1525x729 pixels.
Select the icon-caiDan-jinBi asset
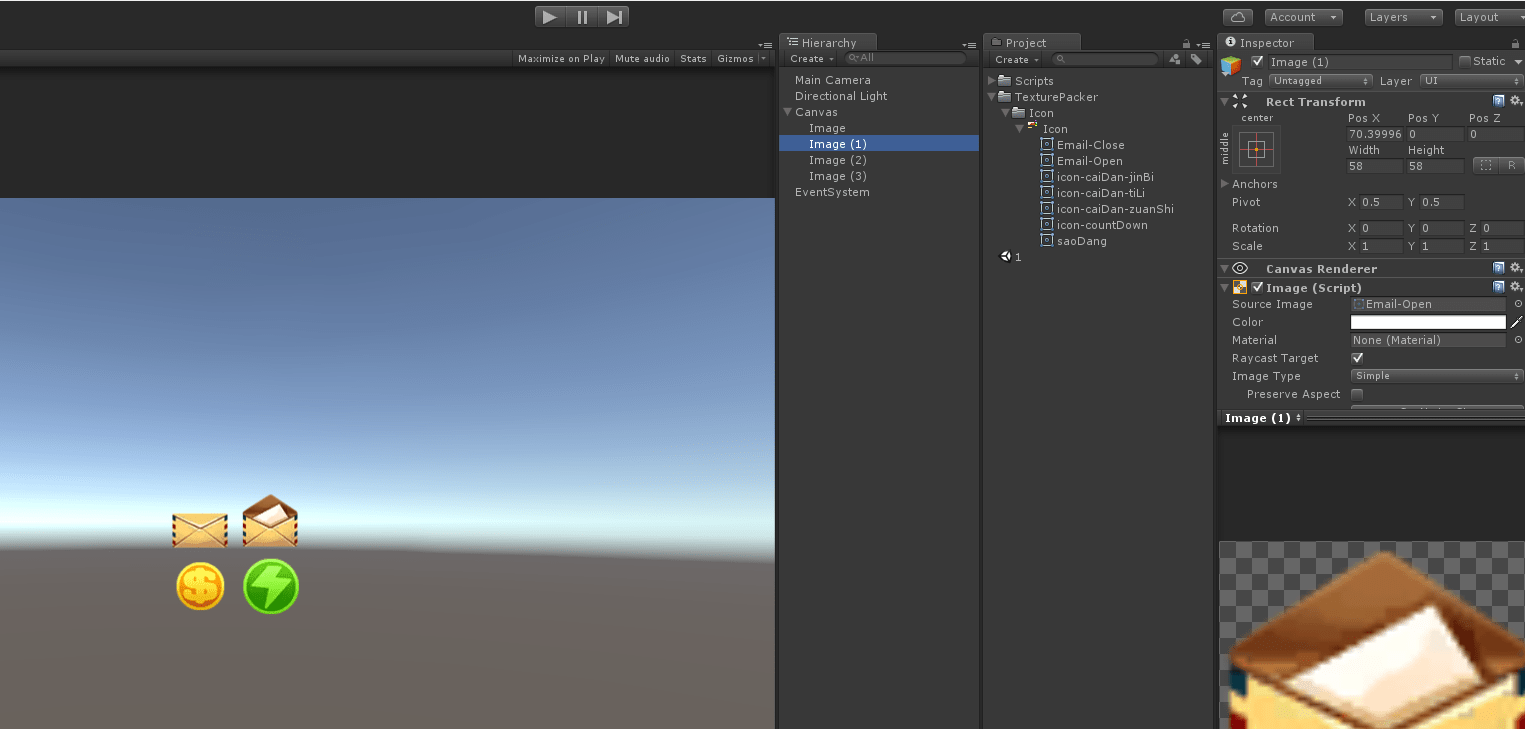1103,176
